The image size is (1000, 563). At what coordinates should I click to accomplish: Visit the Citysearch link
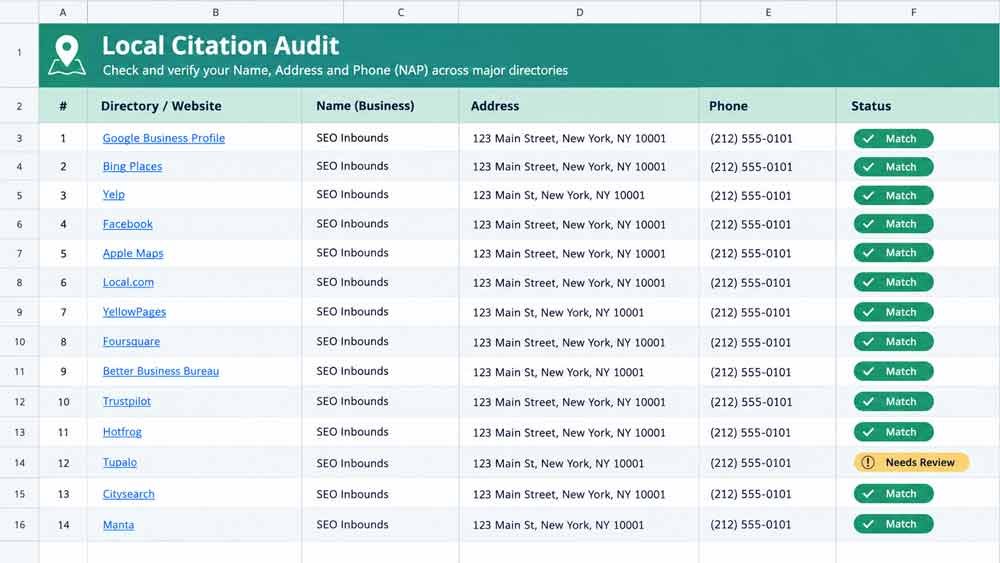point(128,494)
